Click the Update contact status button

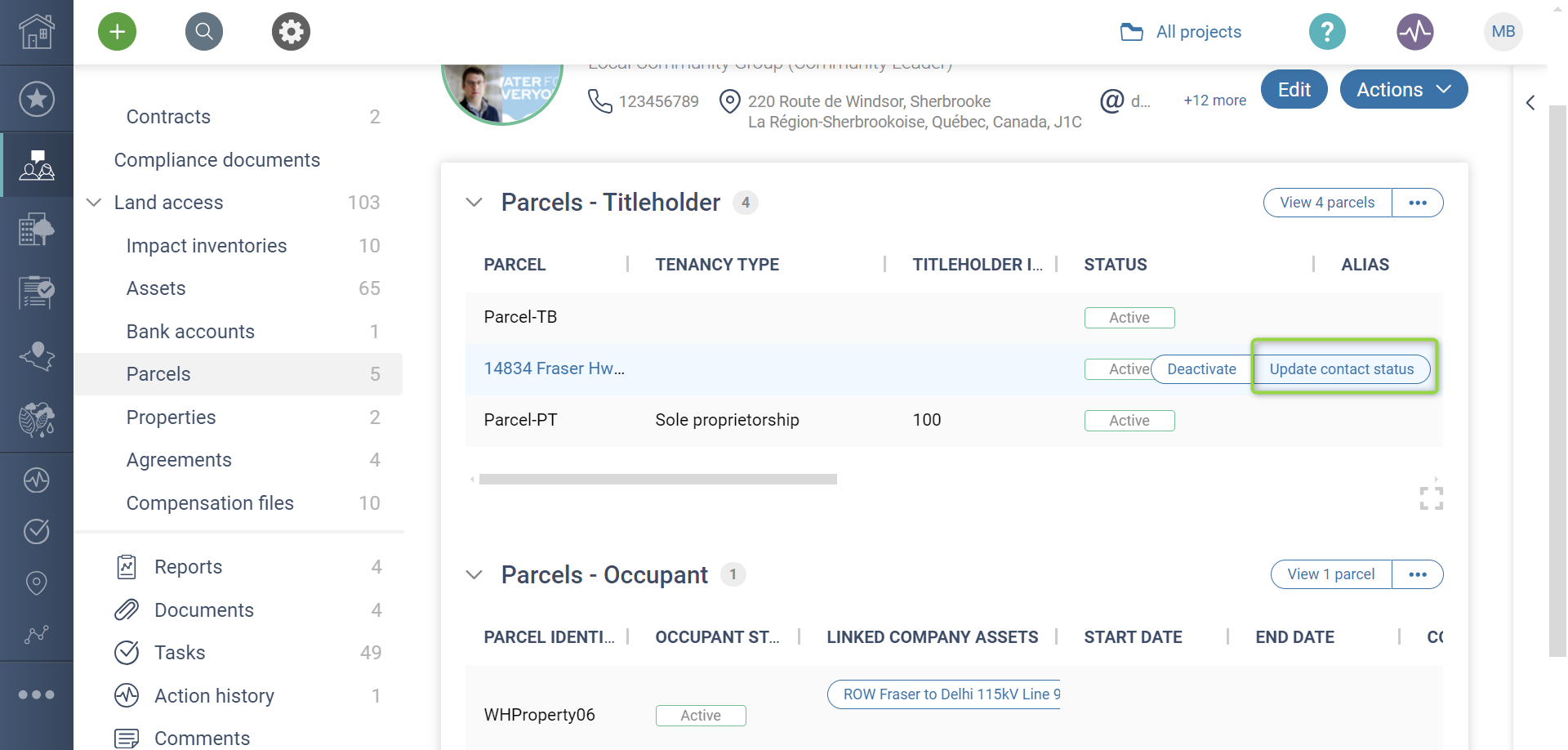[x=1341, y=369]
